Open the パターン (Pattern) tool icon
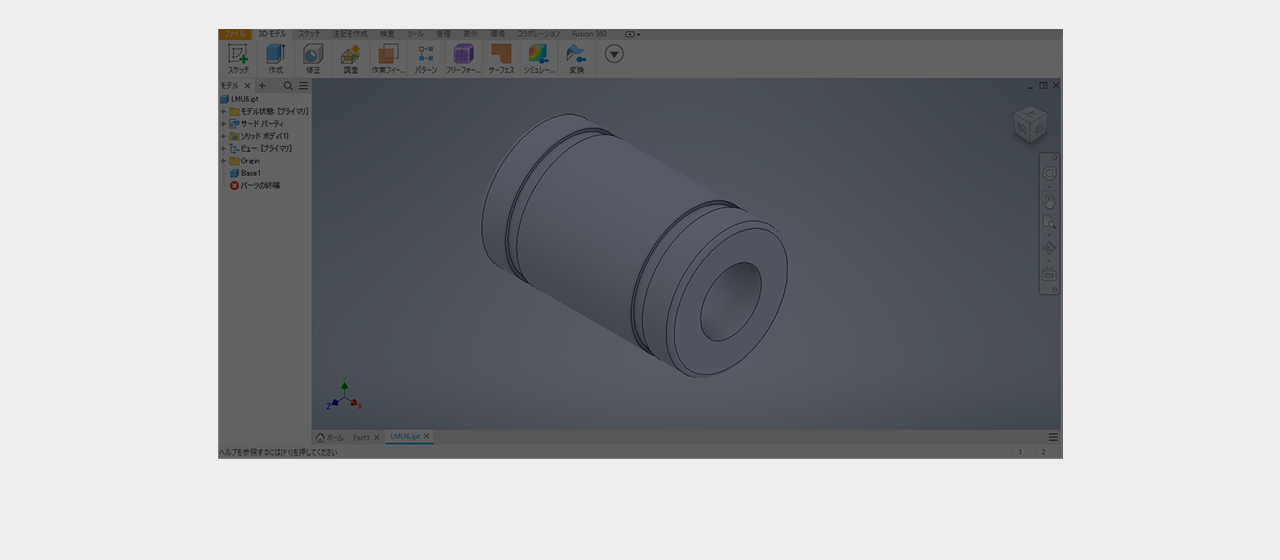Screen dimensions: 1280x560 426,55
